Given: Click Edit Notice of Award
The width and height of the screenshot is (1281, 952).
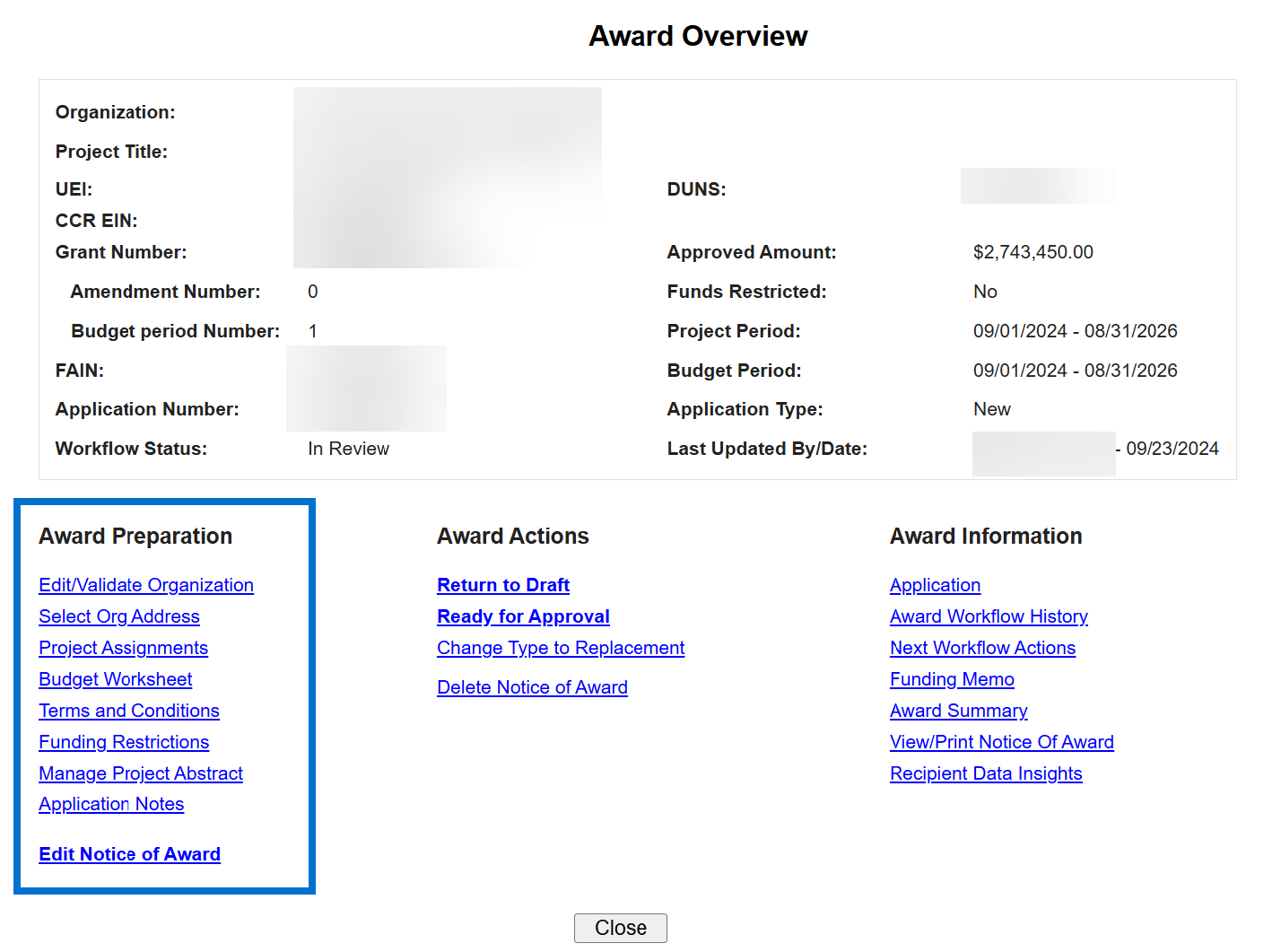Looking at the screenshot, I should (x=129, y=854).
